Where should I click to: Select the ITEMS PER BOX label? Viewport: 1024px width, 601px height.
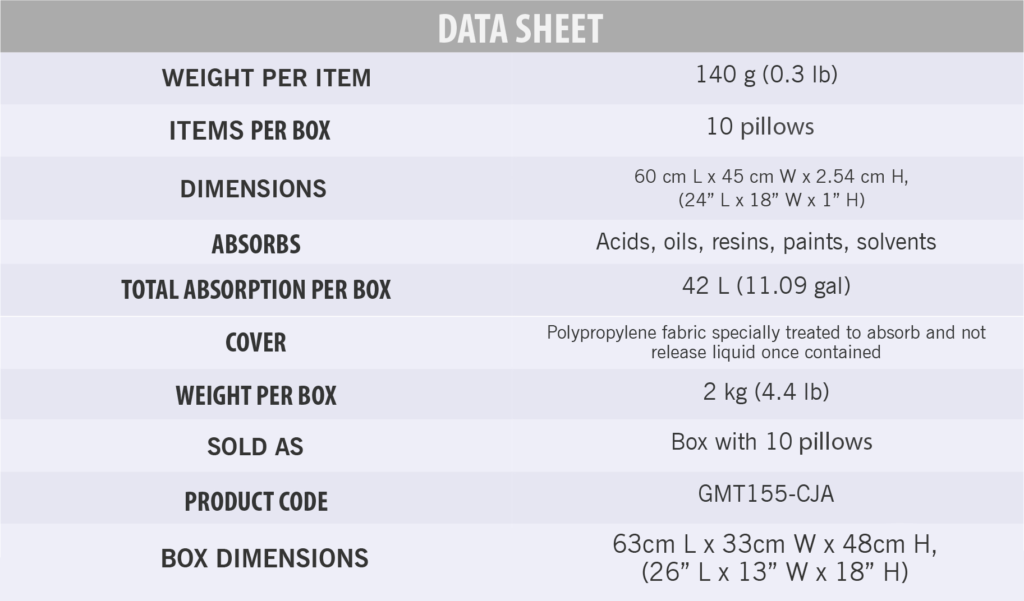coord(249,131)
